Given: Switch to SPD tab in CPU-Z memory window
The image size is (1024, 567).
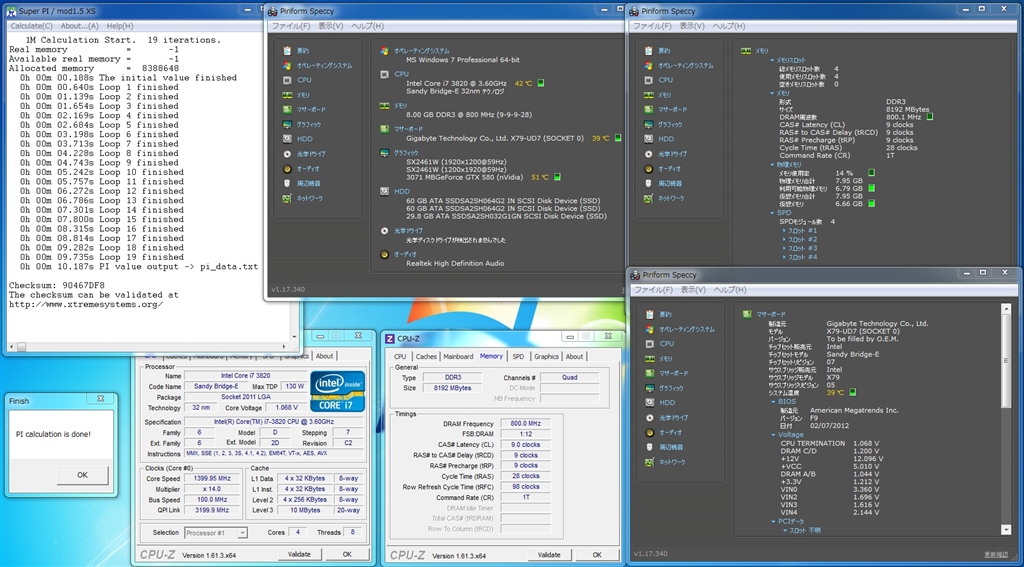Looking at the screenshot, I should [x=517, y=356].
